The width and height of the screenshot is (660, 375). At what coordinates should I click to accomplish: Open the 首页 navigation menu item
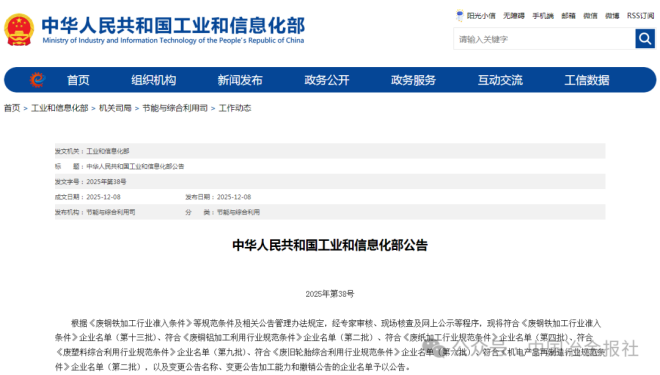tap(78, 80)
